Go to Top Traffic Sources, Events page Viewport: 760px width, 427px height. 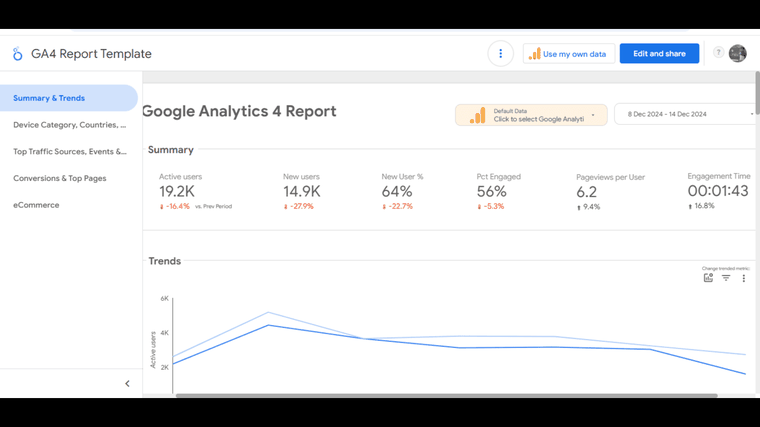coord(69,152)
